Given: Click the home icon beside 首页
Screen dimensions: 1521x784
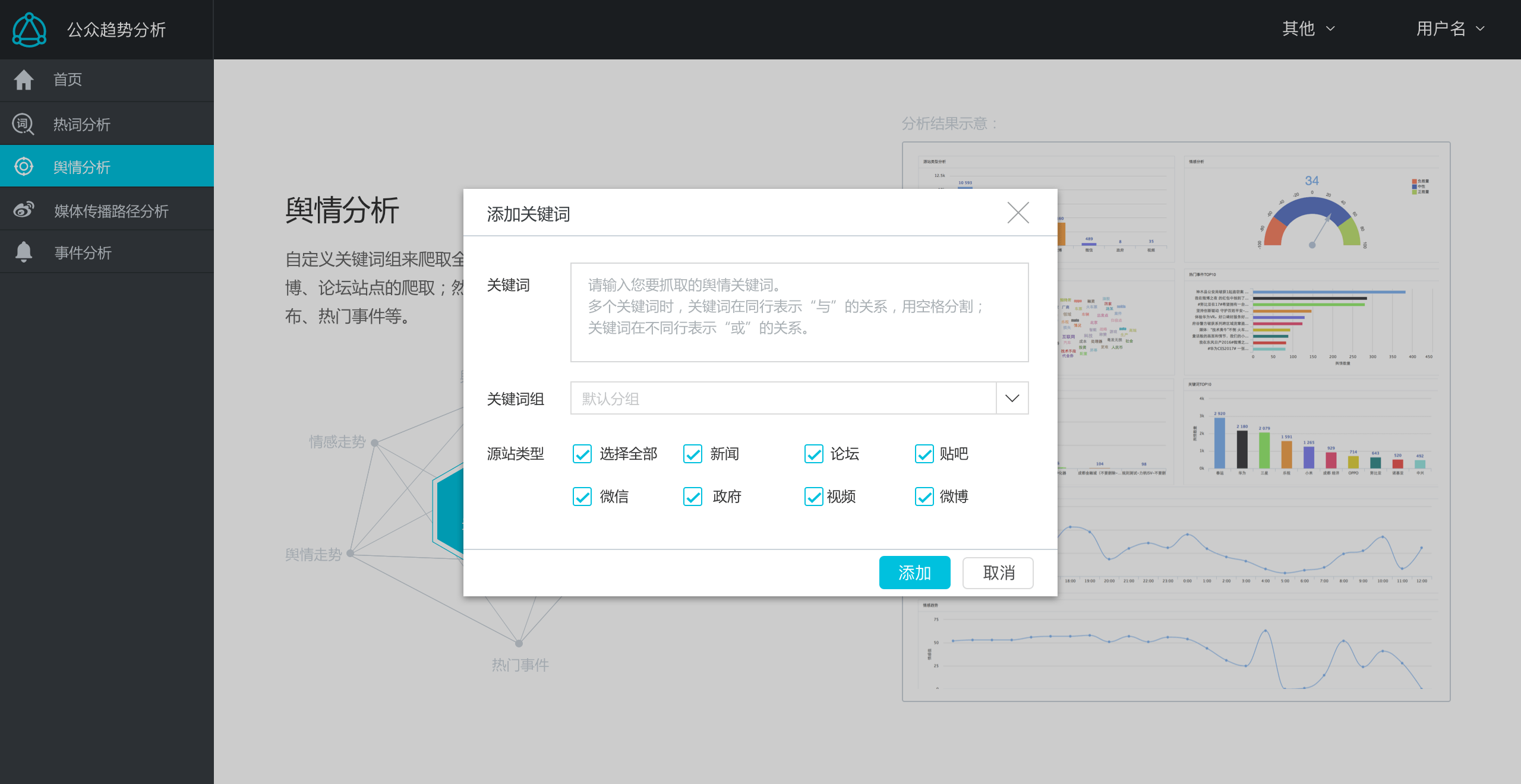Looking at the screenshot, I should (x=24, y=80).
